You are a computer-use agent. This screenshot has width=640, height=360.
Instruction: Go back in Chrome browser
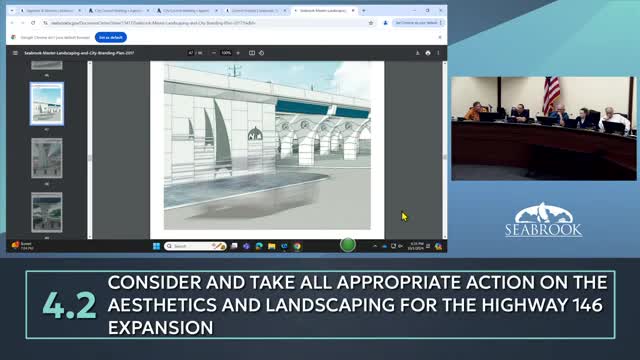tap(12, 23)
